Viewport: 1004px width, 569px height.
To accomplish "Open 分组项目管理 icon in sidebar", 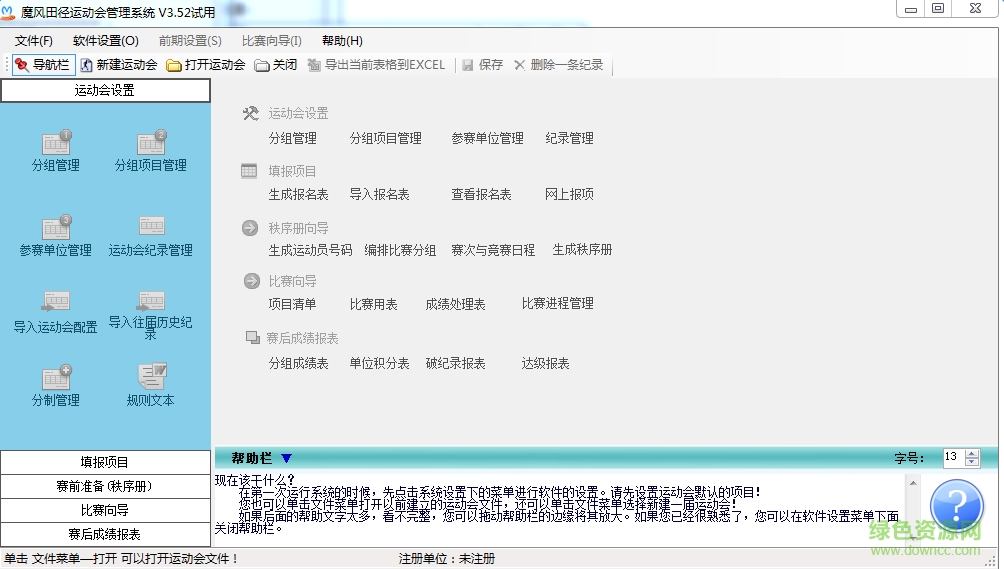I will 150,151.
